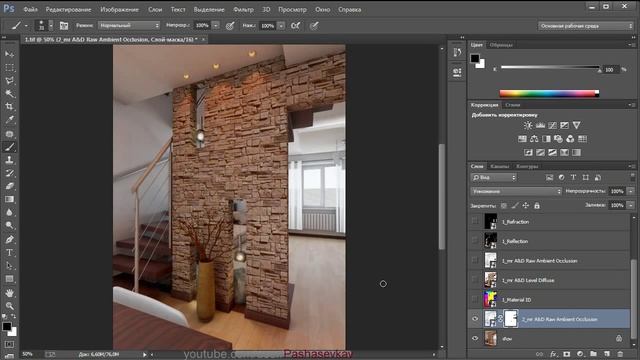This screenshot has height=360, width=640.
Task: Show 1_mr A&D Level Diffuse layer
Action: [475, 280]
